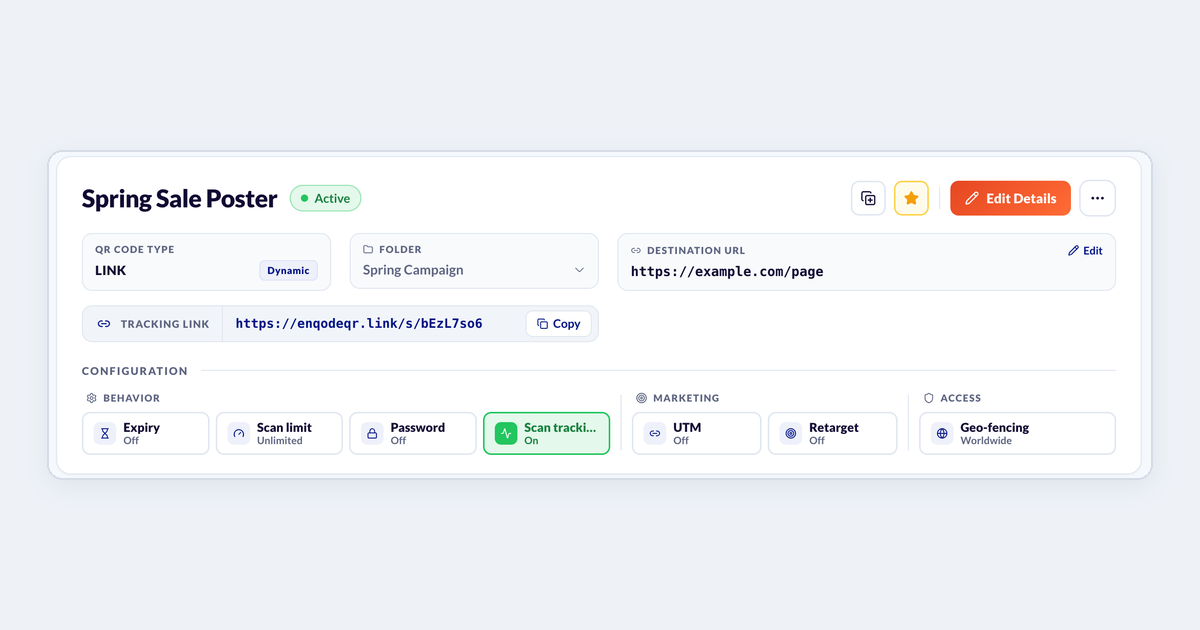Click the target Retarget icon
Screen dimensions: 1200x630
pyautogui.click(x=791, y=434)
